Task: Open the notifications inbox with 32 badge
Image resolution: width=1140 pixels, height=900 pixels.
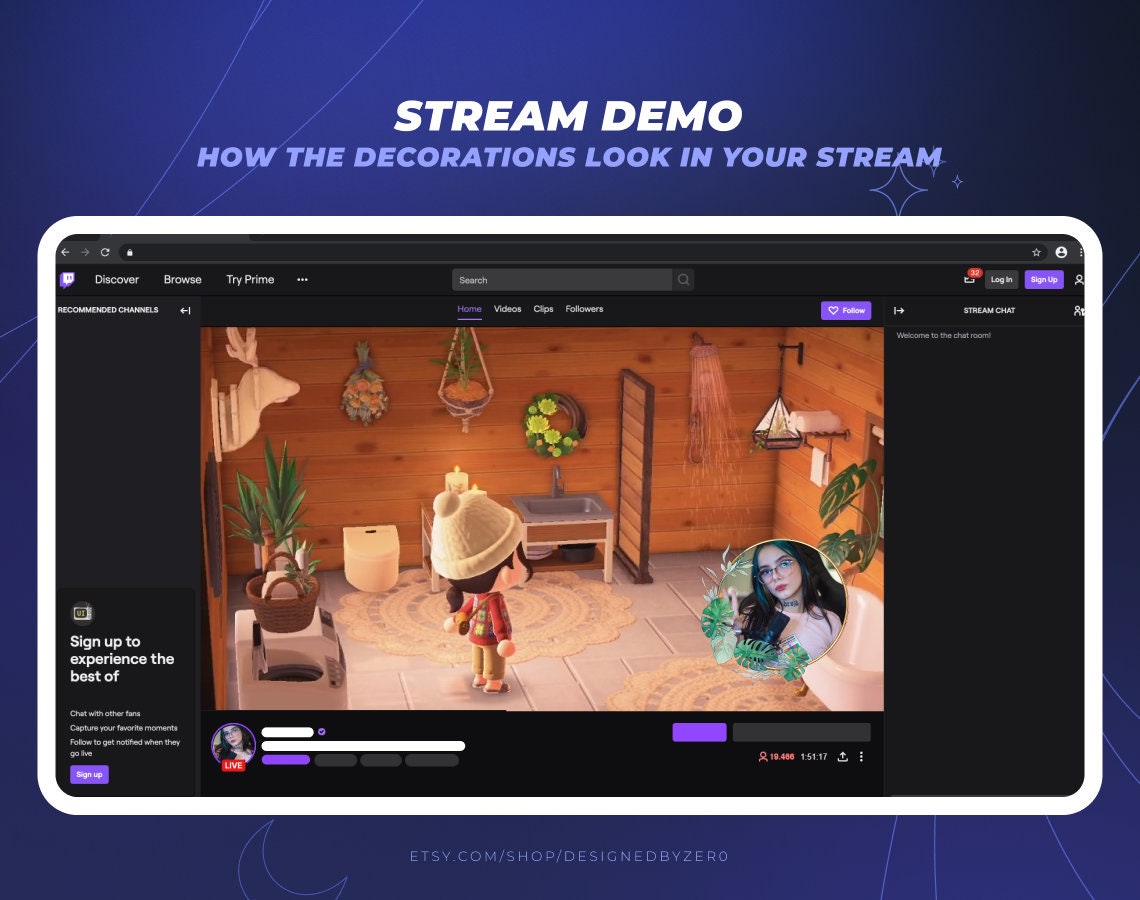Action: coord(971,278)
